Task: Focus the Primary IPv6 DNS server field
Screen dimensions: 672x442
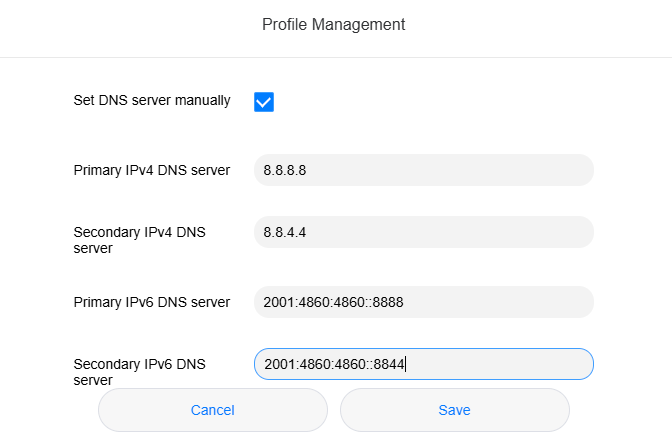Action: (x=424, y=302)
